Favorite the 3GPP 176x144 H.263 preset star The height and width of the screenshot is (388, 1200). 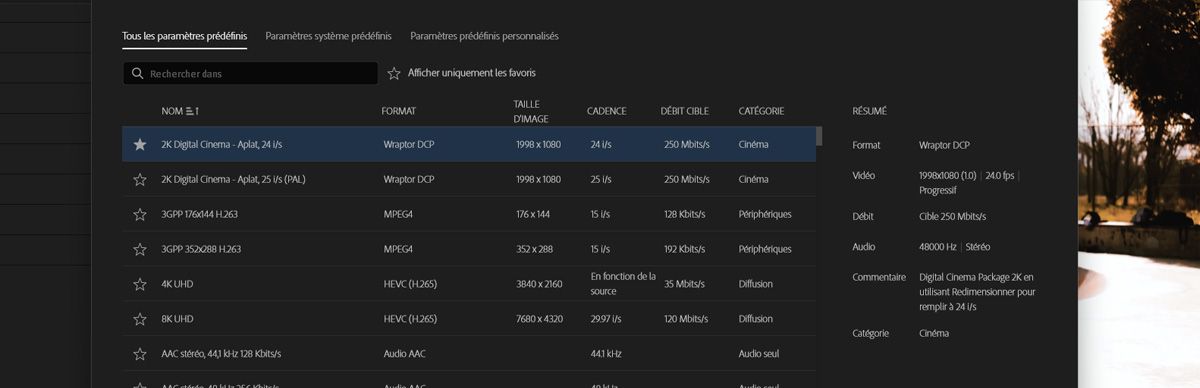point(140,214)
